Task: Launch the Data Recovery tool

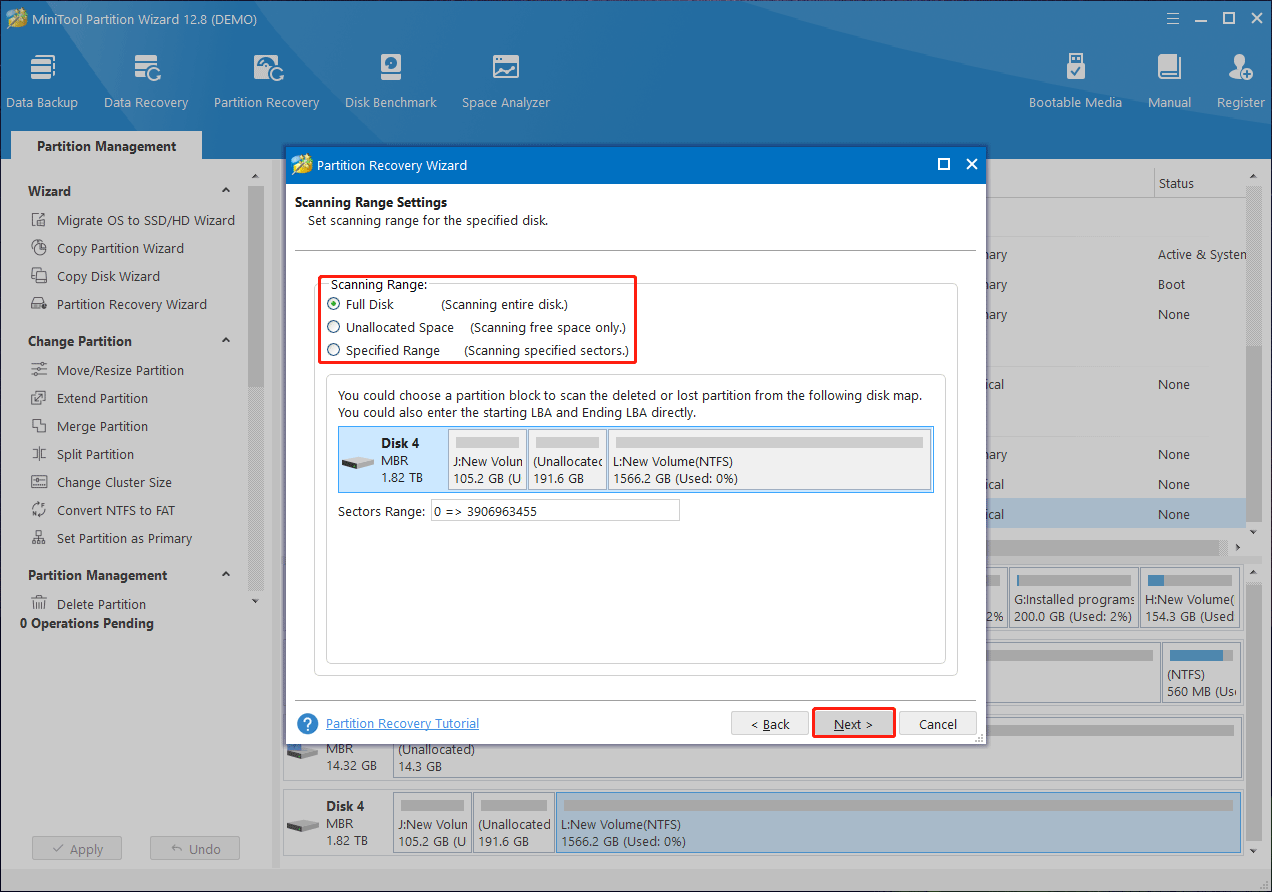Action: pyautogui.click(x=146, y=82)
